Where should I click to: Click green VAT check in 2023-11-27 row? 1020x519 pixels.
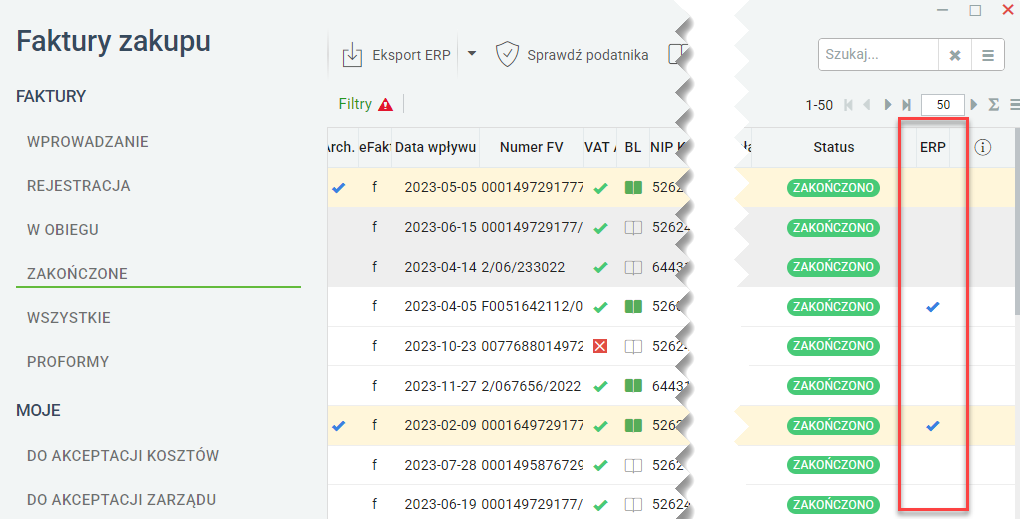pyautogui.click(x=600, y=386)
